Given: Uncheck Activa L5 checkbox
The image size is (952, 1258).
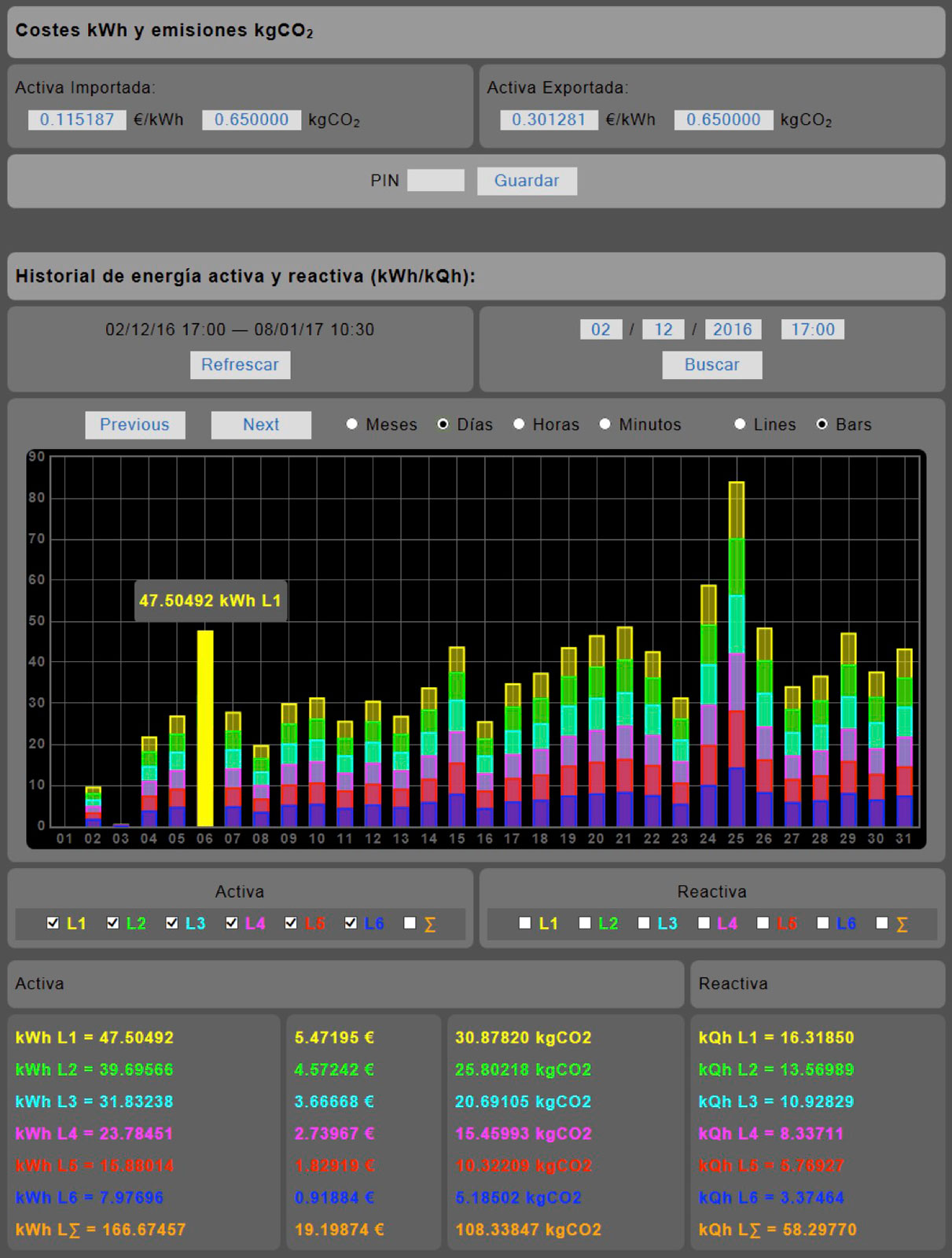Looking at the screenshot, I should 291,923.
